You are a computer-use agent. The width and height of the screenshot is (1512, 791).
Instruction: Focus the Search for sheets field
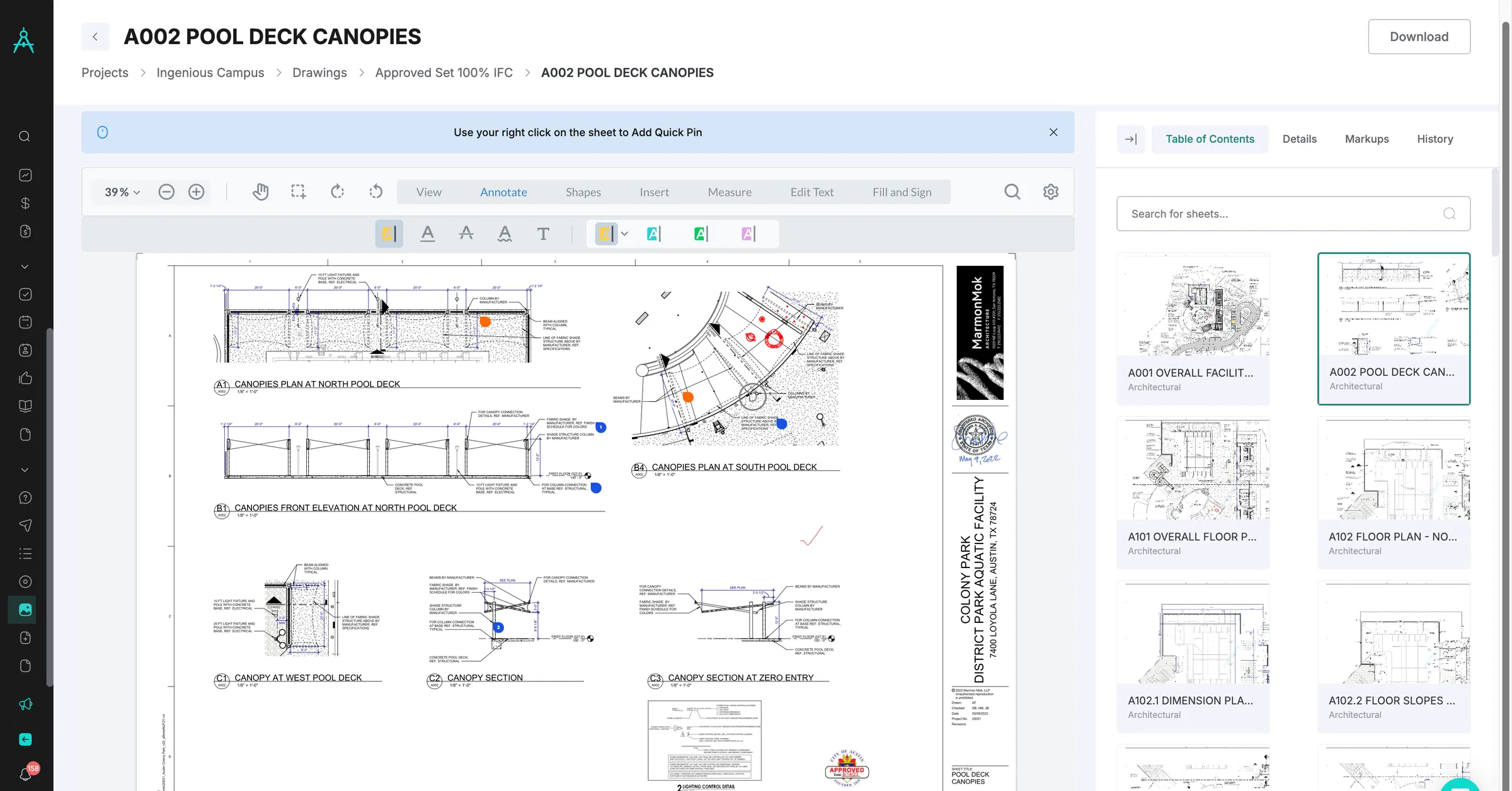click(x=1293, y=213)
